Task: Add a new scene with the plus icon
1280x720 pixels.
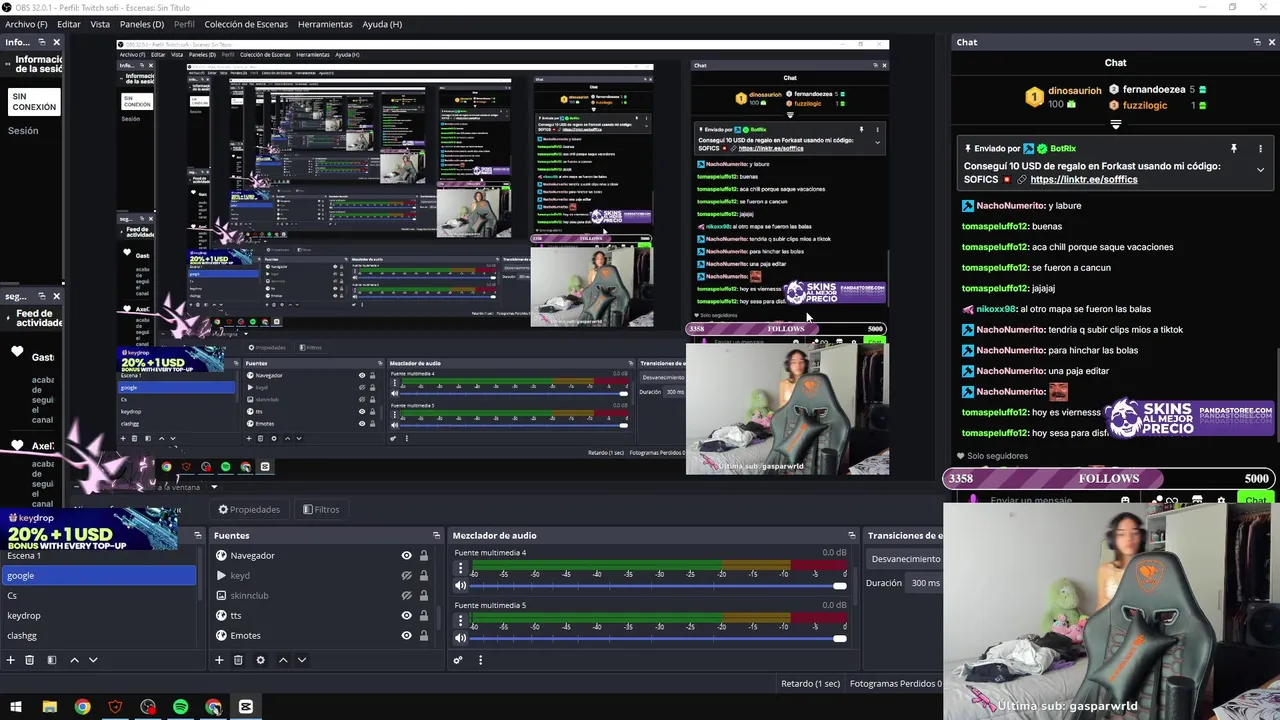Action: click(x=11, y=660)
